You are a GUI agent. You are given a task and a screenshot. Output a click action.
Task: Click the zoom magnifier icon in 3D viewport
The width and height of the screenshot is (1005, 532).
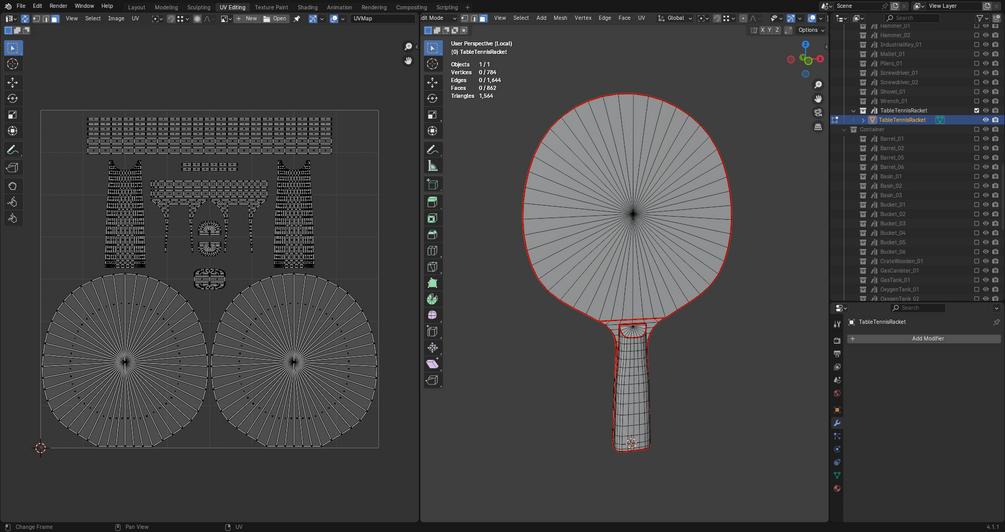[x=818, y=85]
